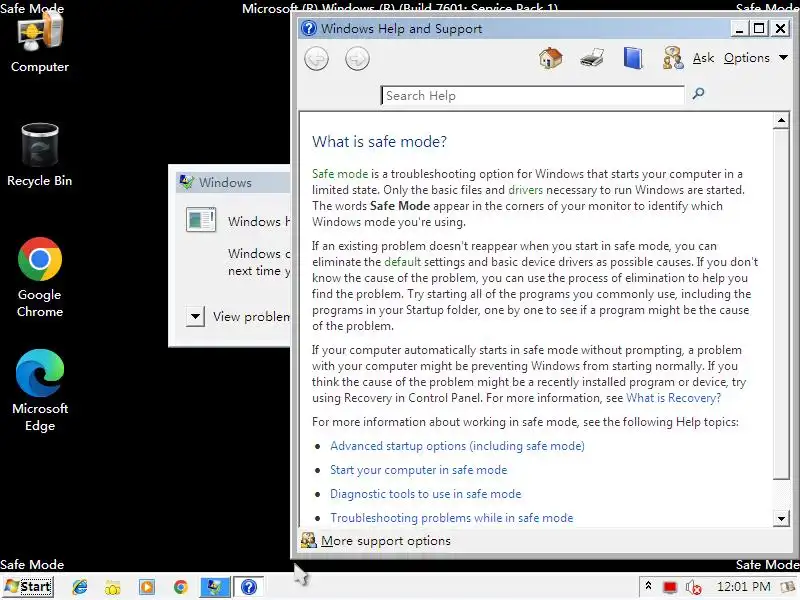Go back using the Back arrow button
800x600 pixels.
316,59
